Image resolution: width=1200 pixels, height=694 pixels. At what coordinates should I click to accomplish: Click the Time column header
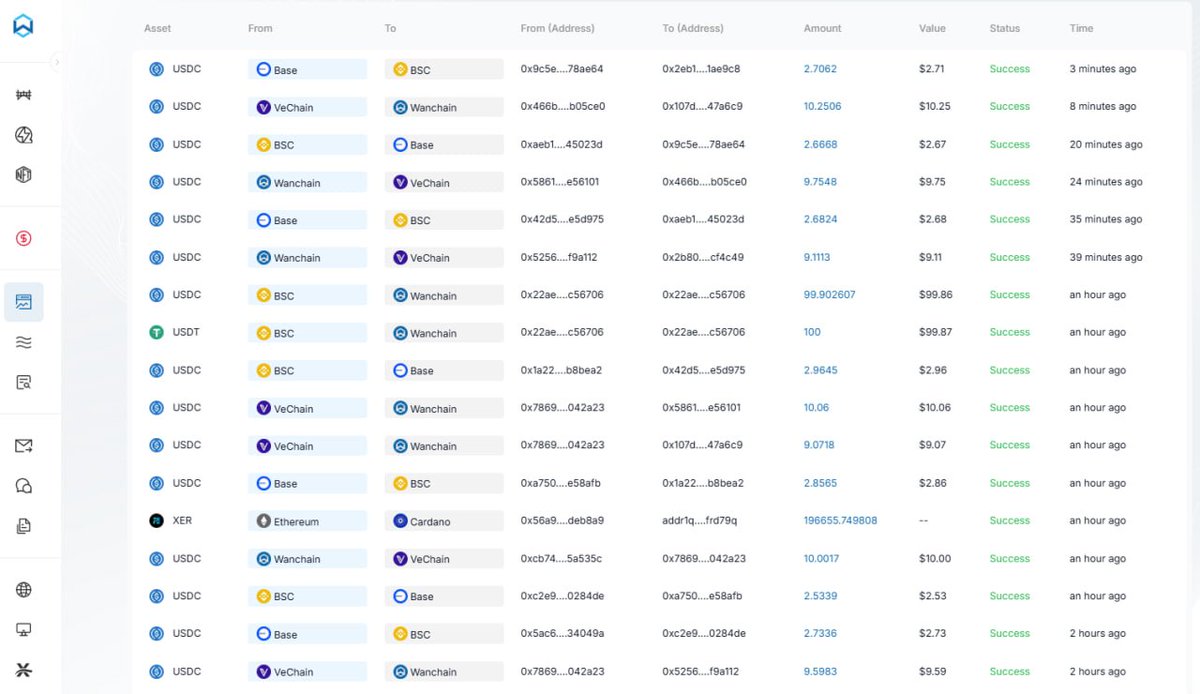tap(1081, 28)
